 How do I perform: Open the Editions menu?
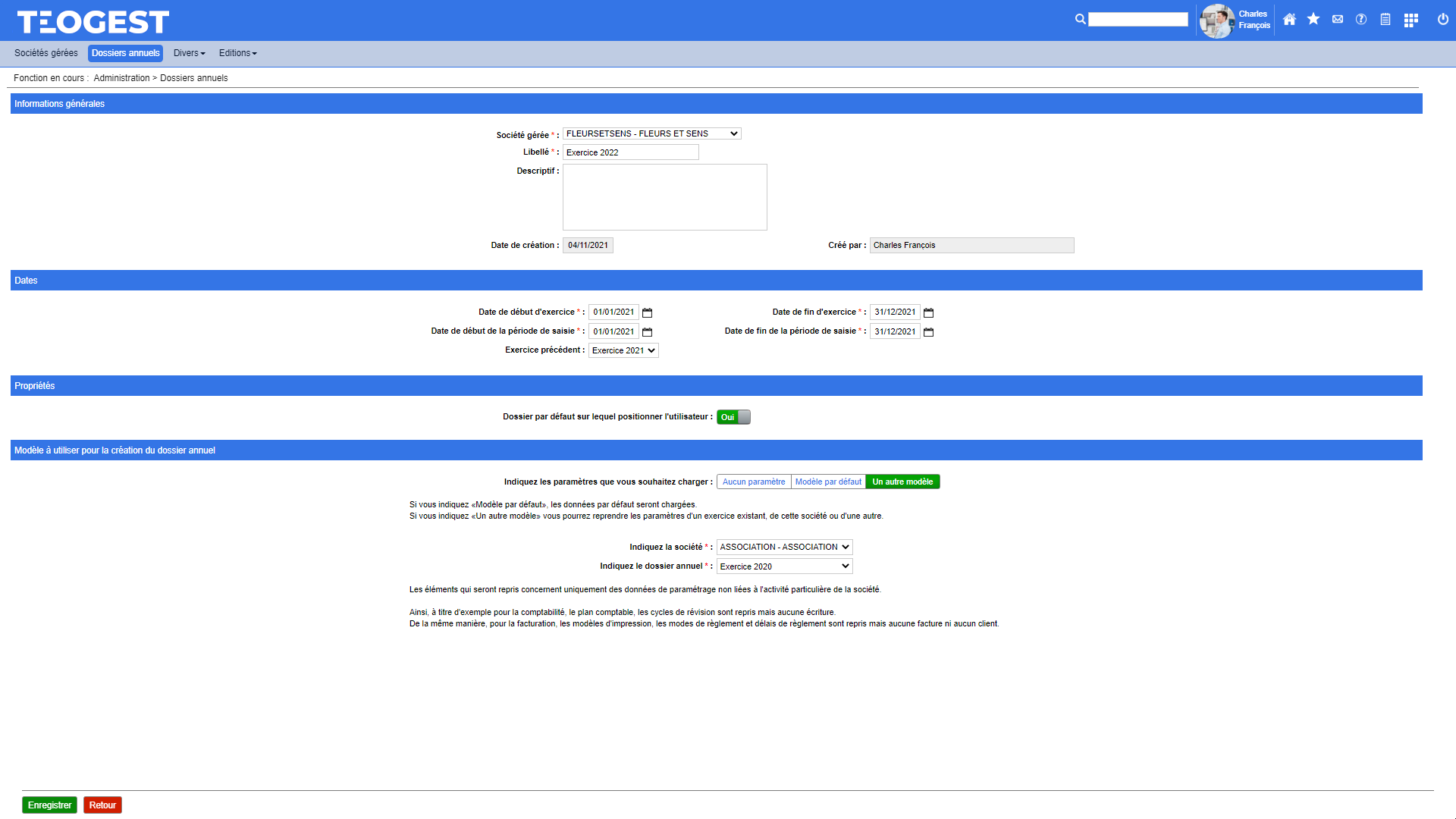[237, 53]
